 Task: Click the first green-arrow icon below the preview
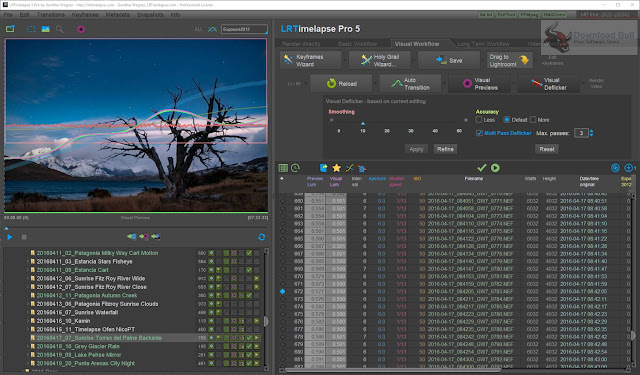coord(131,236)
